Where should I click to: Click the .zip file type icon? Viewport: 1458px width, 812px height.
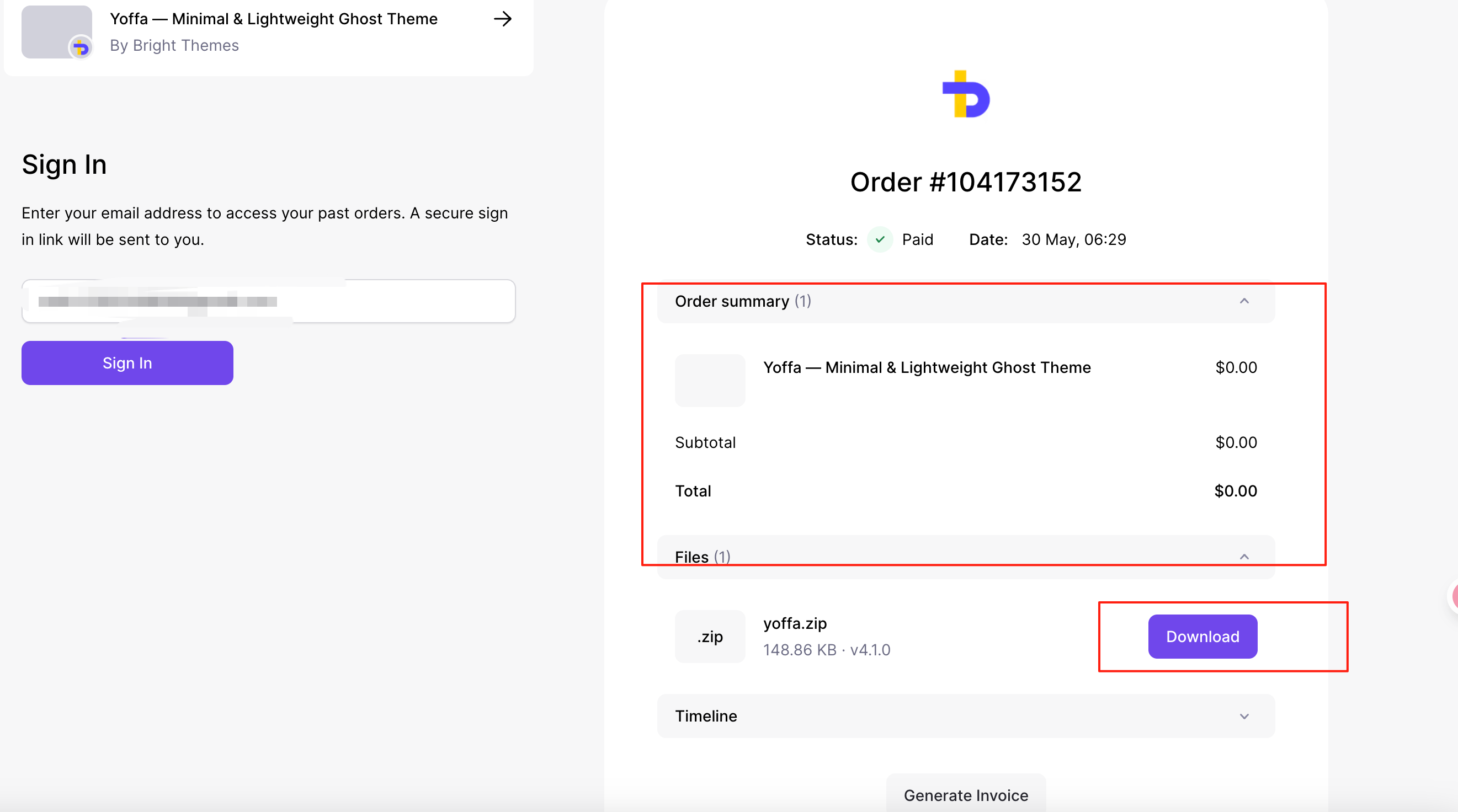710,637
